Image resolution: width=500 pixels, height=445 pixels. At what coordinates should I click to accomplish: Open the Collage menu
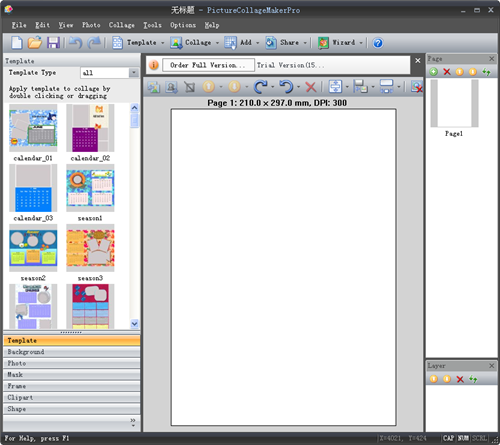point(122,25)
